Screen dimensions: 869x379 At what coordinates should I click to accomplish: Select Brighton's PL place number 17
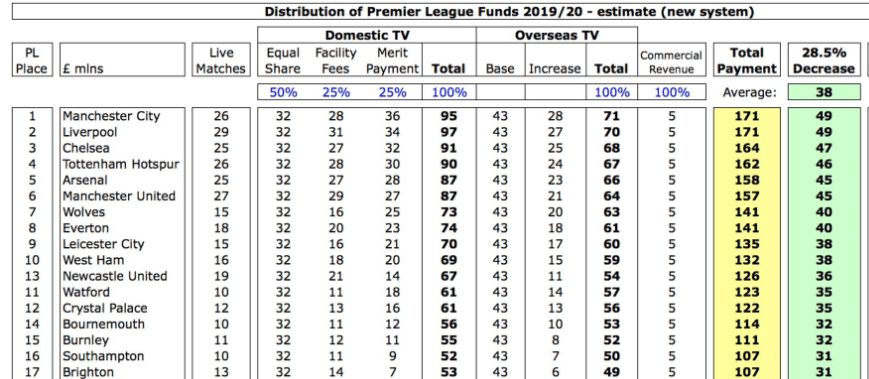(x=32, y=372)
